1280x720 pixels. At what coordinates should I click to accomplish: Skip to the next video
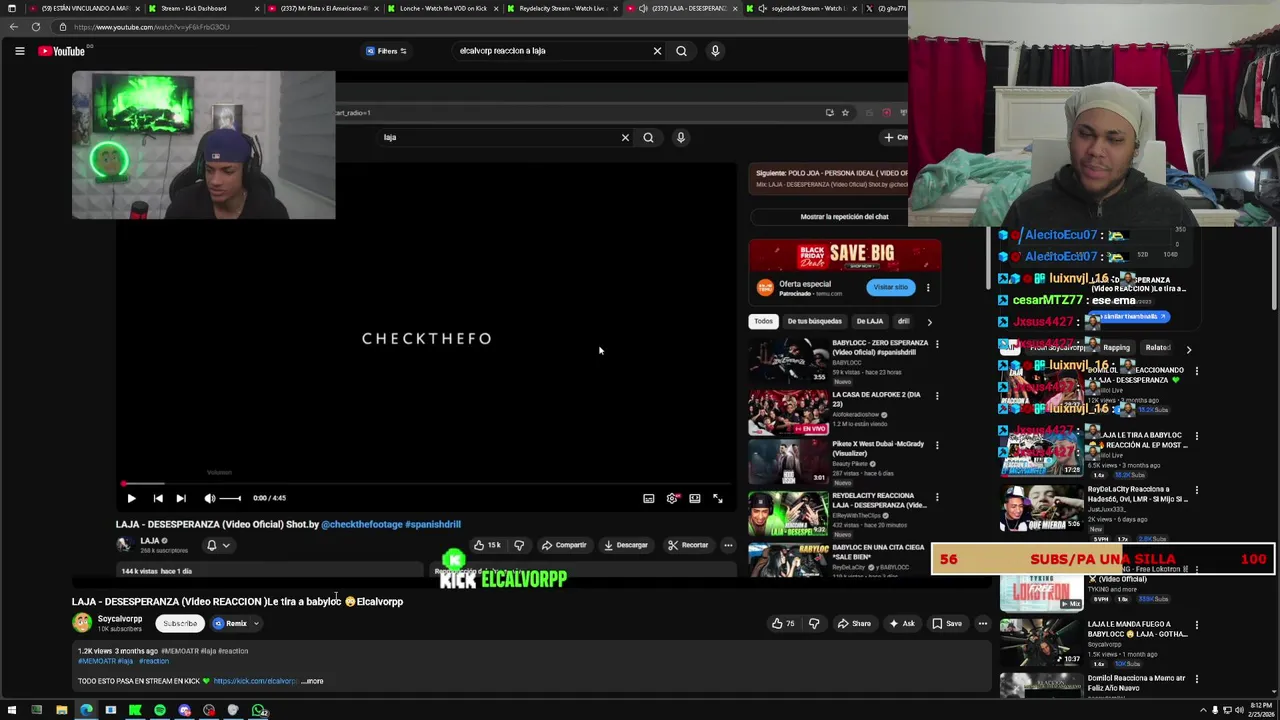[181, 498]
